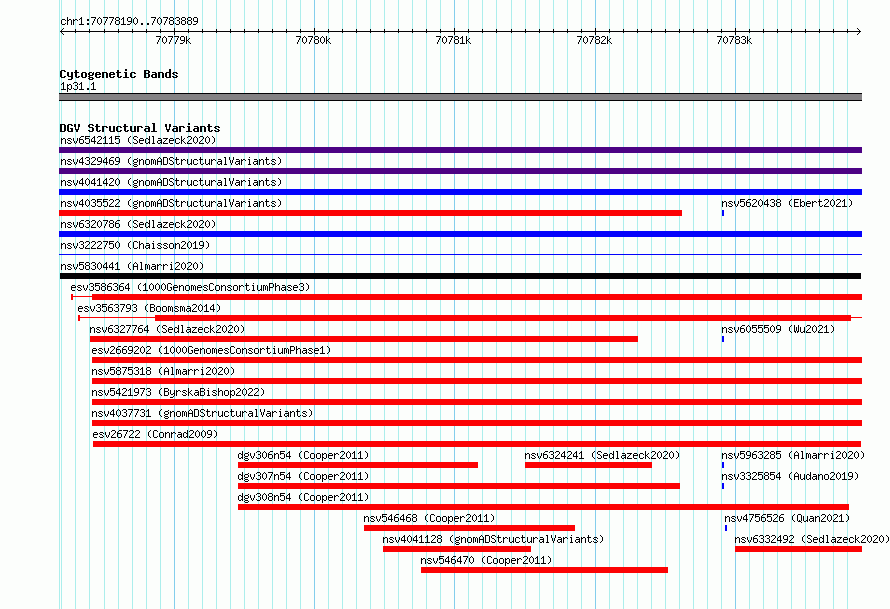Click the red bar under esv2669202

pos(477,360)
